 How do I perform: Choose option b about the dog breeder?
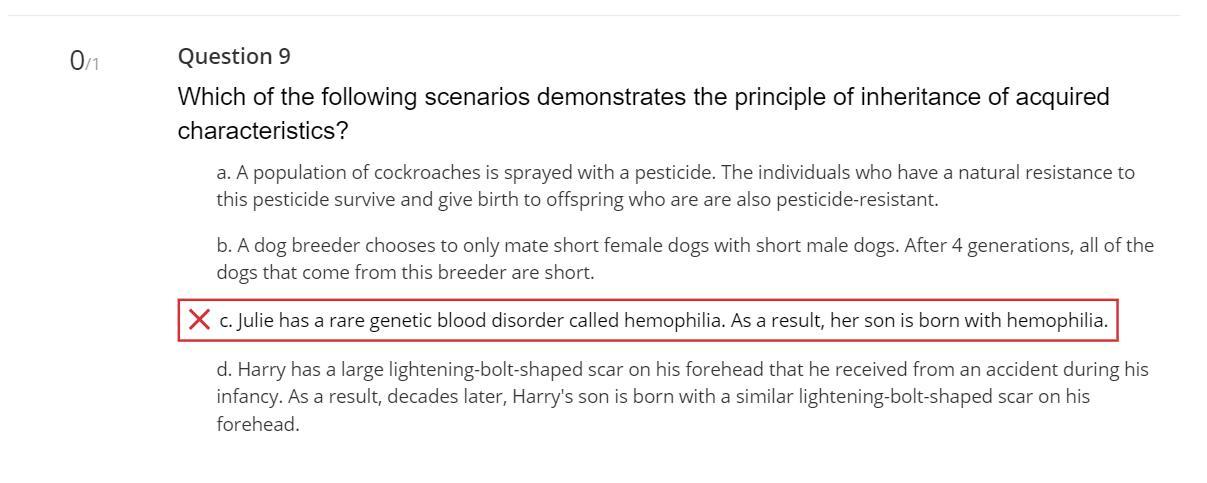pyautogui.click(x=685, y=259)
